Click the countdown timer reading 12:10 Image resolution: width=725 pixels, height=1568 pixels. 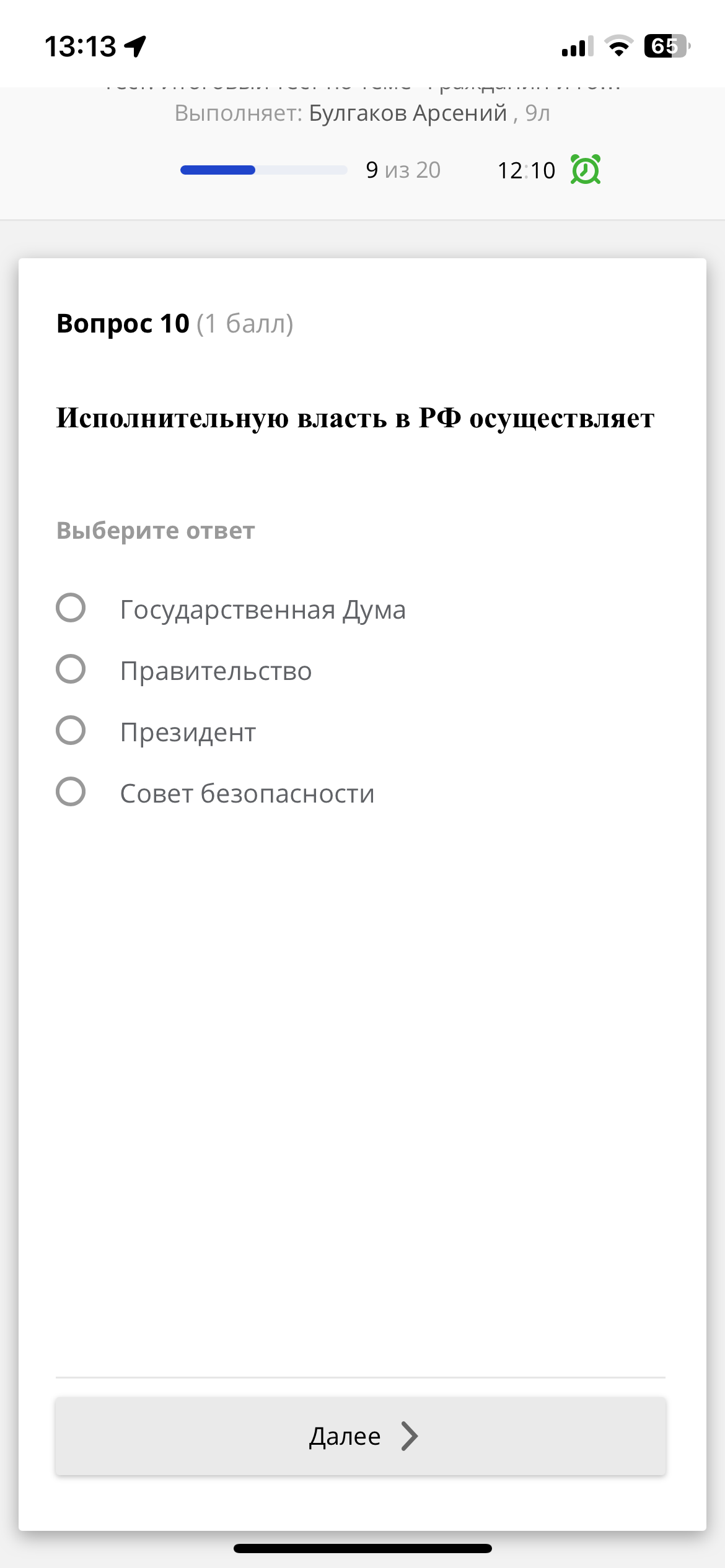point(527,169)
